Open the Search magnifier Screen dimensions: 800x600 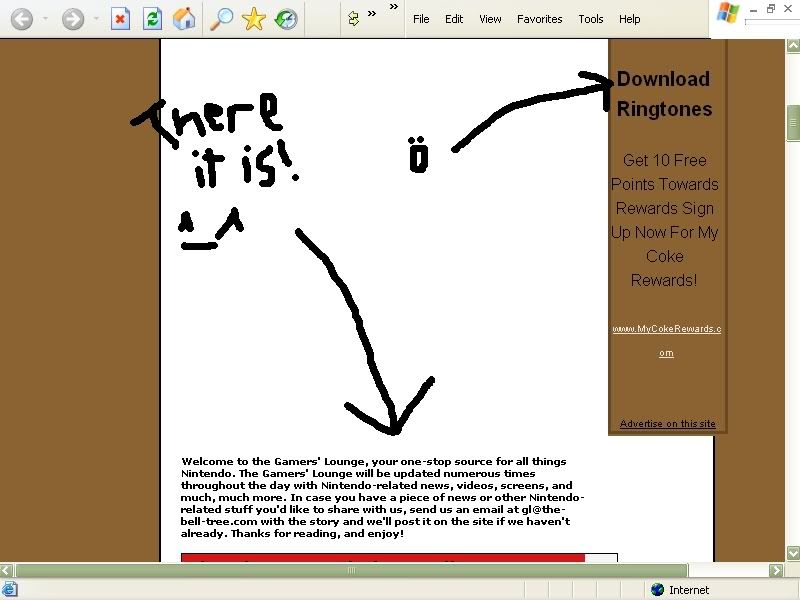(x=222, y=19)
